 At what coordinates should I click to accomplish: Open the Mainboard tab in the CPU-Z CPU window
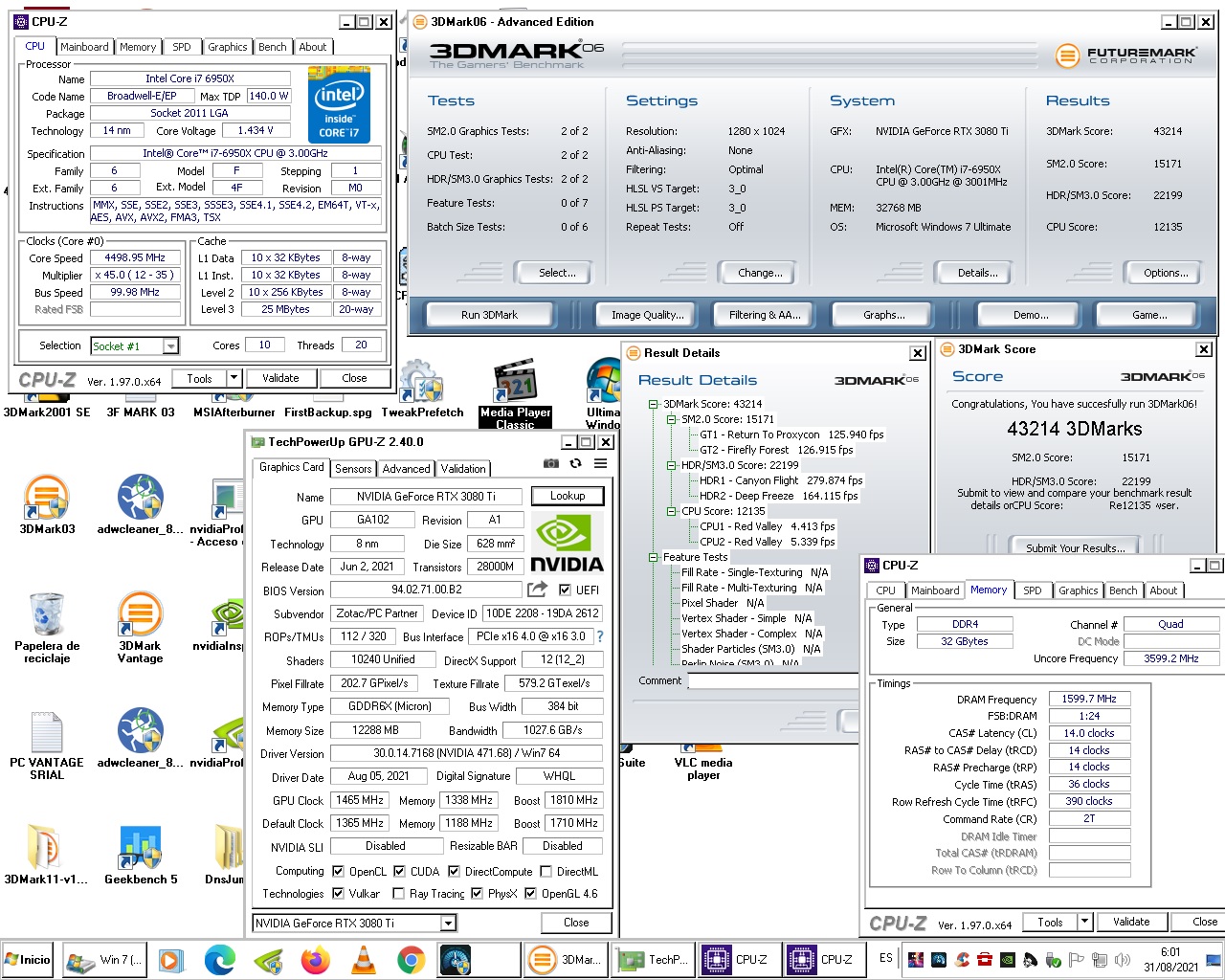click(x=84, y=47)
